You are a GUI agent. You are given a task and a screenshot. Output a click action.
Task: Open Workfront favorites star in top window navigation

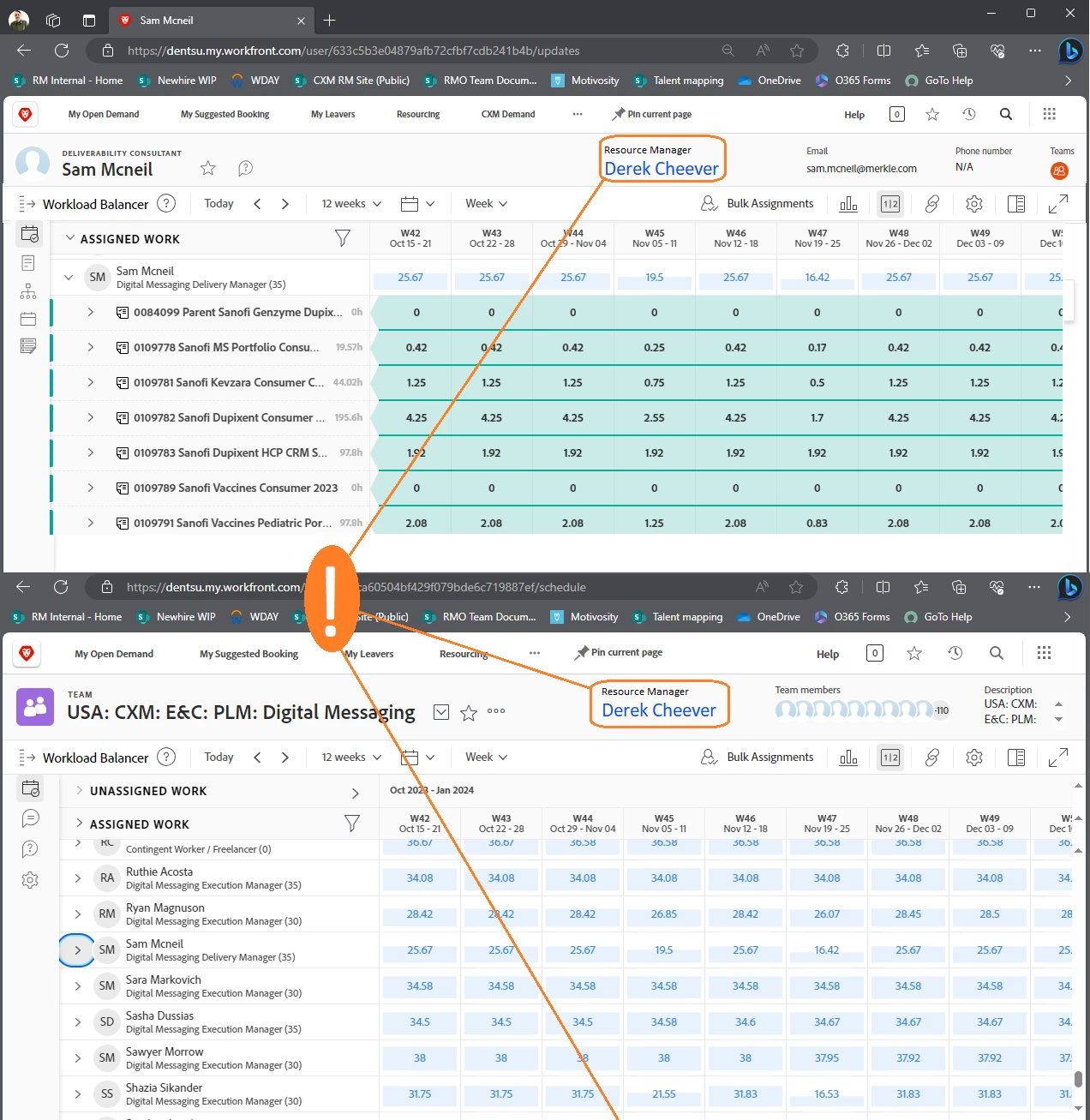click(932, 114)
